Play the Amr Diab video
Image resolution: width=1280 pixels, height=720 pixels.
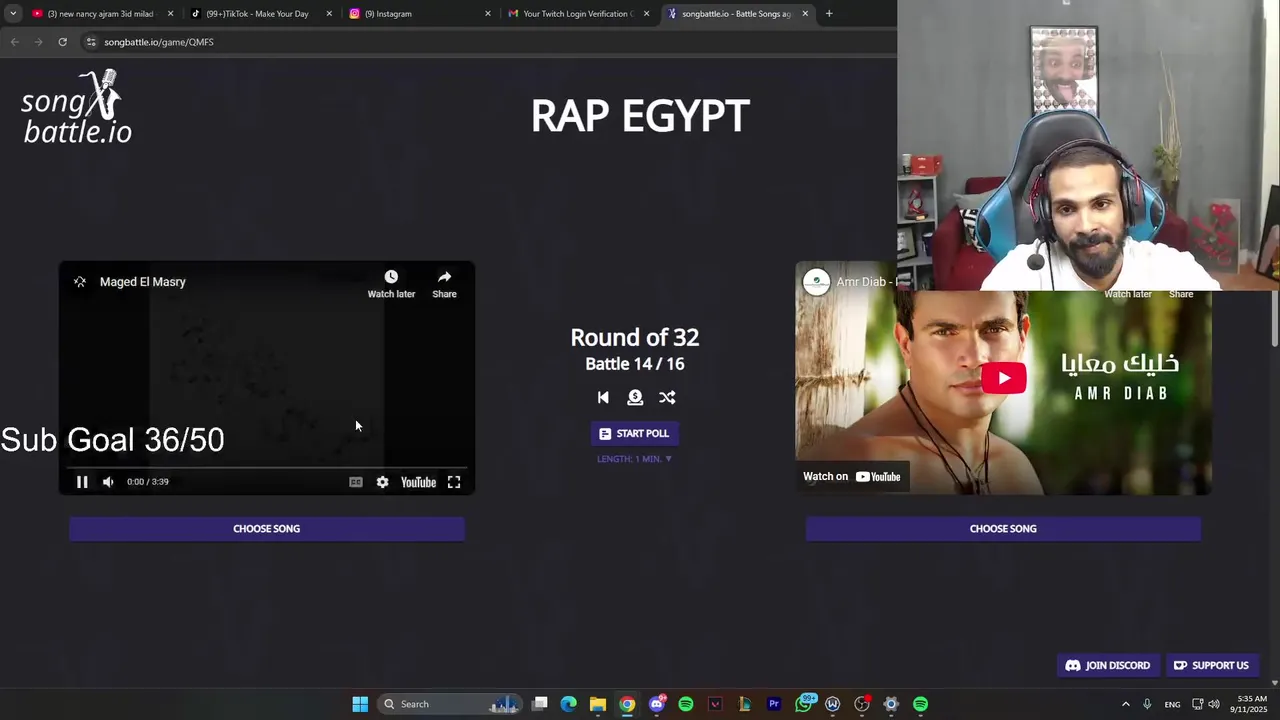[x=1003, y=378]
